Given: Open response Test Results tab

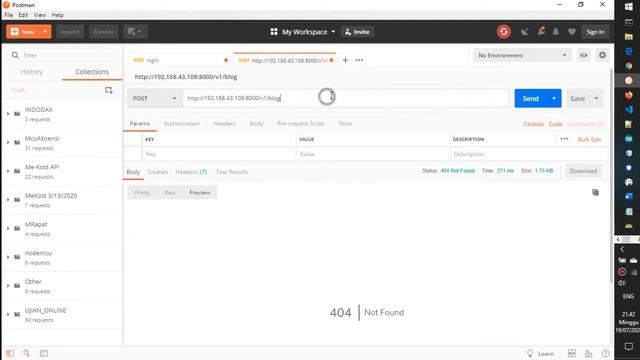Looking at the screenshot, I should click(x=232, y=172).
